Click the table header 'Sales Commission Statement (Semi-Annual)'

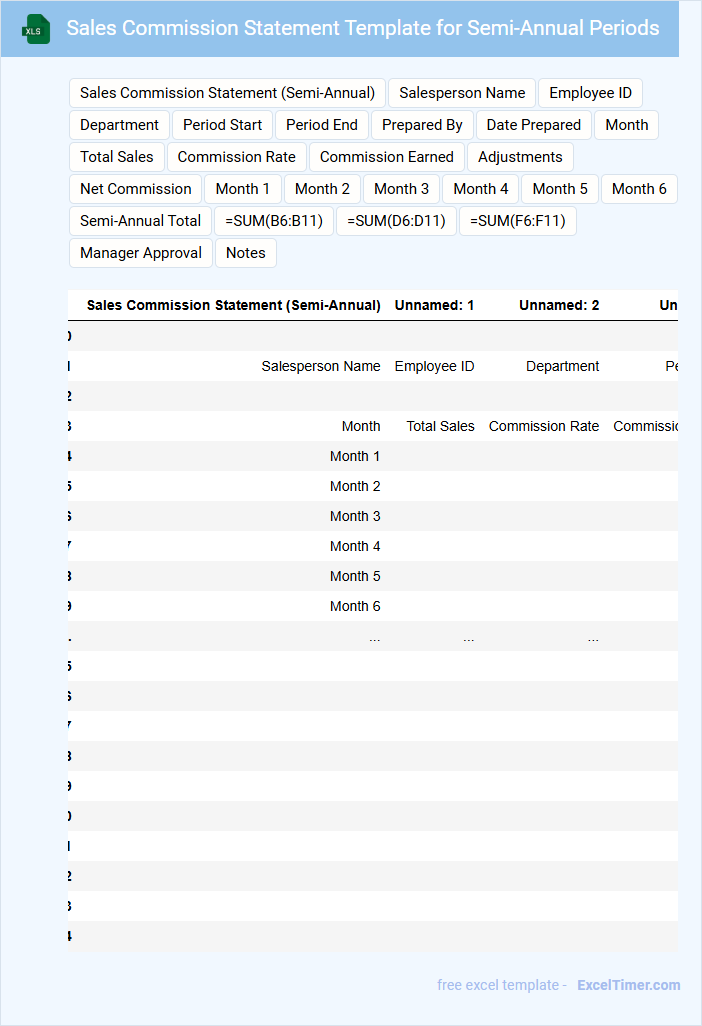tap(234, 306)
